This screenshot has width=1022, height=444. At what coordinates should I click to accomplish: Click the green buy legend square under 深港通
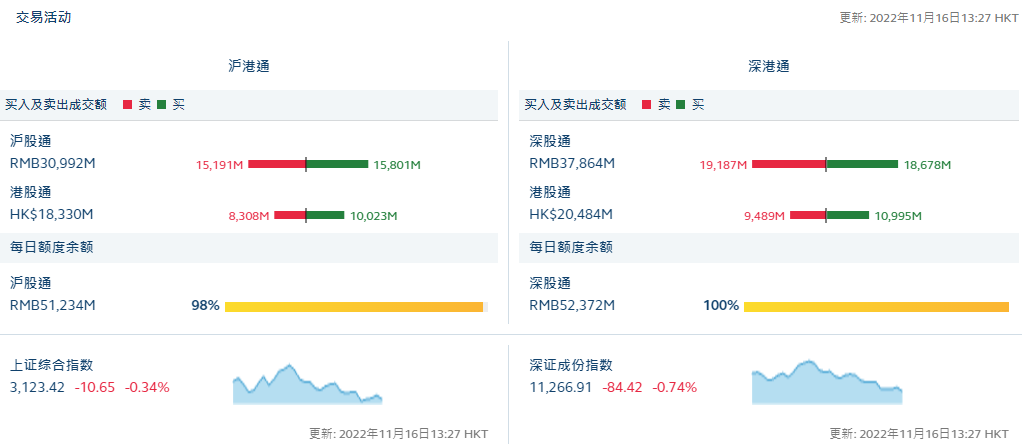point(681,104)
